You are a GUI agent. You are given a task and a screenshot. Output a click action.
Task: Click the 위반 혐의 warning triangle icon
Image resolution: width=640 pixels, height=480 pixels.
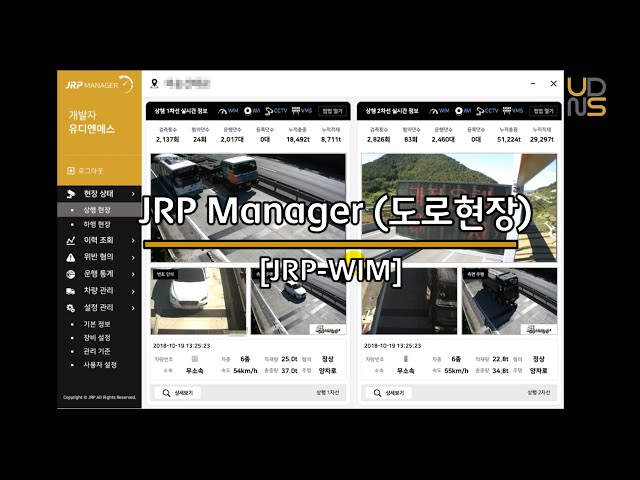[x=71, y=257]
